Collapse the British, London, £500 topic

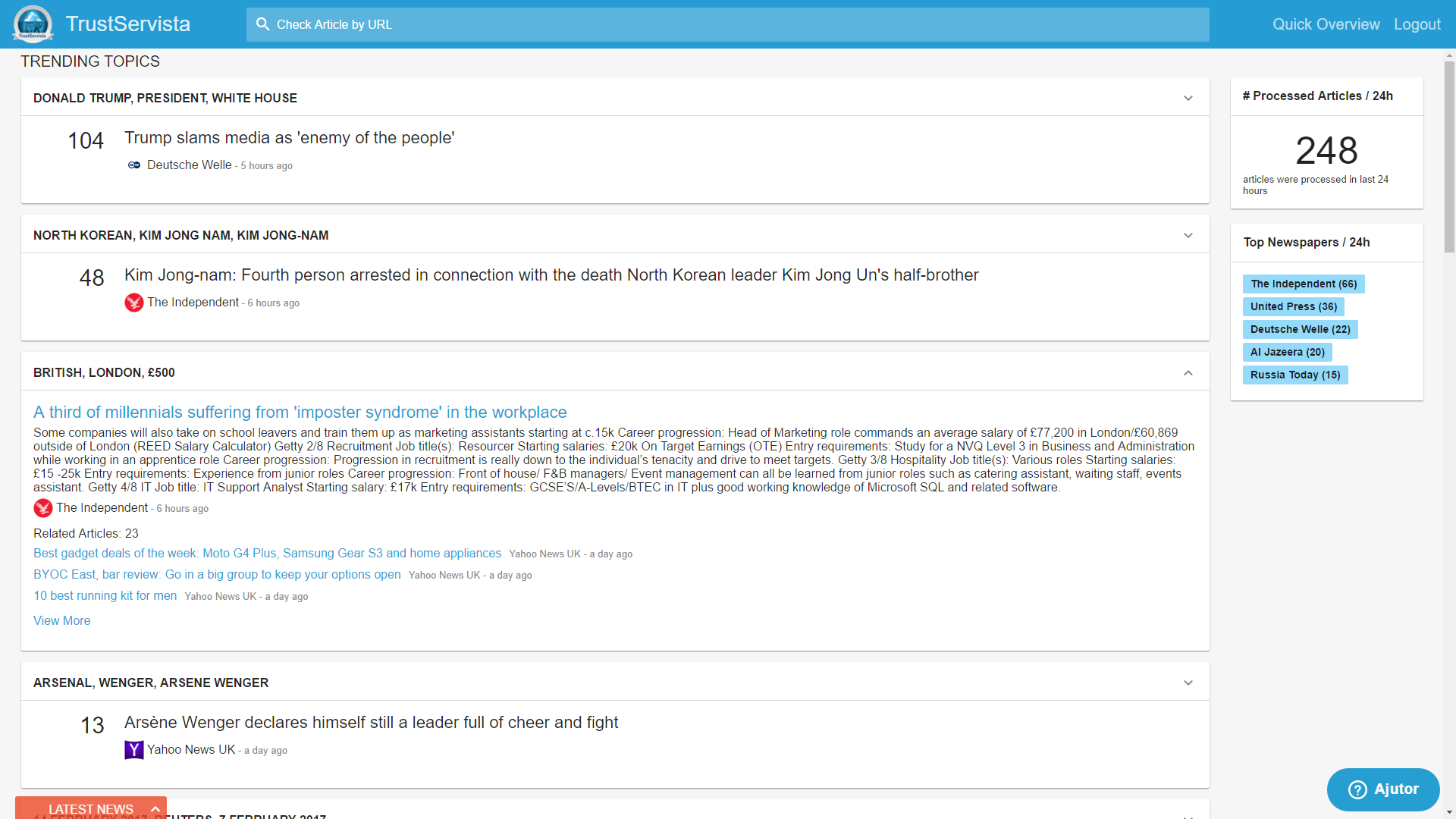pos(1188,373)
